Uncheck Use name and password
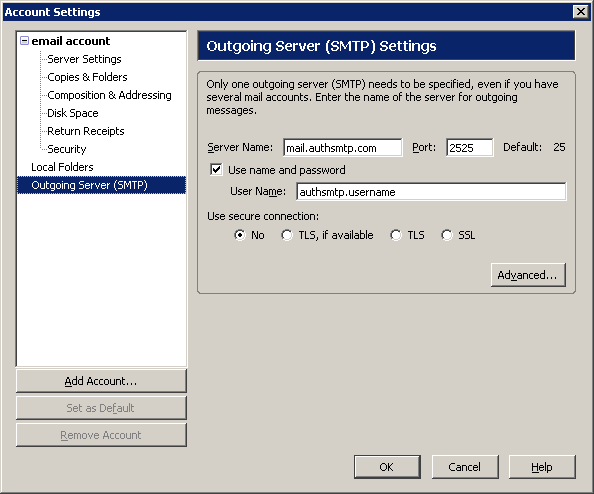Image resolution: width=594 pixels, height=494 pixels. pyautogui.click(x=216, y=169)
